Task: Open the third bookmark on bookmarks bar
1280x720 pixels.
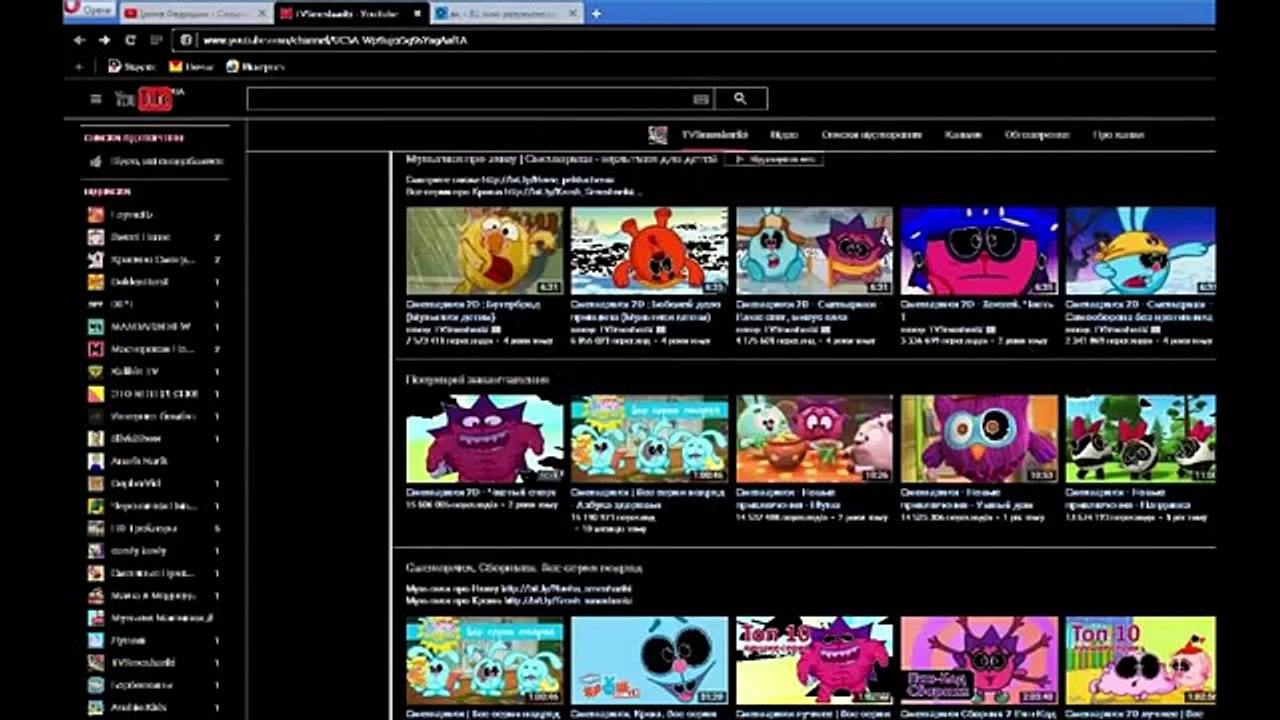Action: [255, 67]
